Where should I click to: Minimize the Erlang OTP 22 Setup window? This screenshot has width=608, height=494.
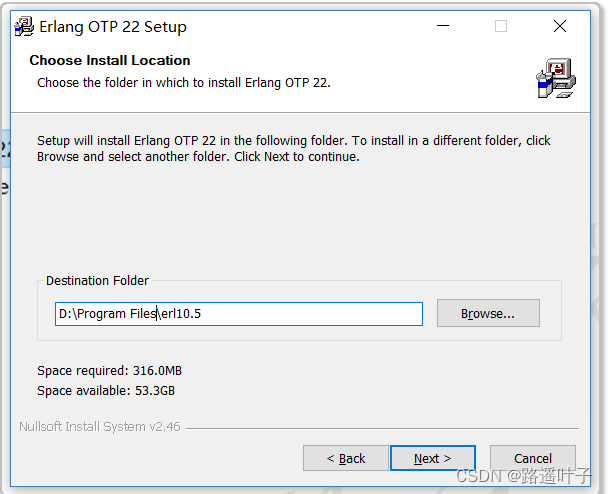443,26
